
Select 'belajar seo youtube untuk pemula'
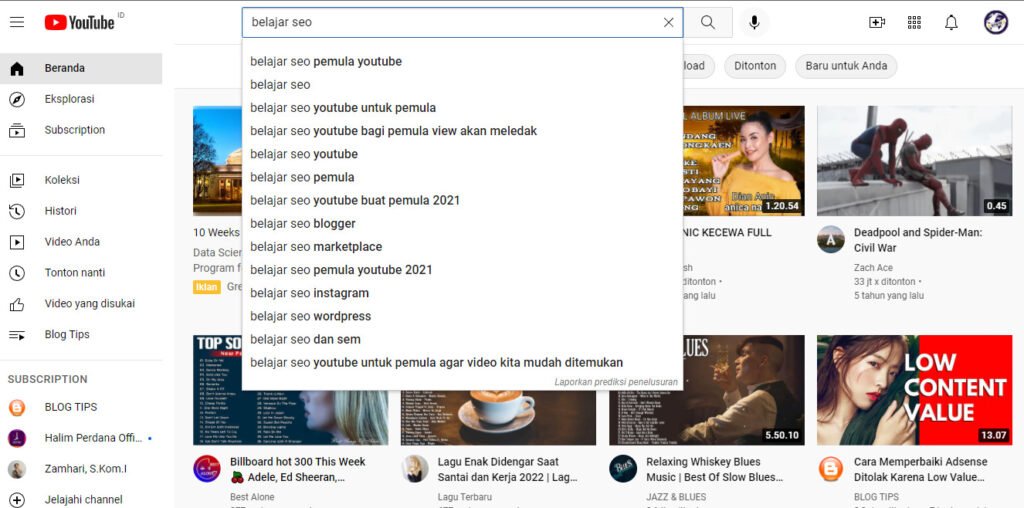point(462,108)
